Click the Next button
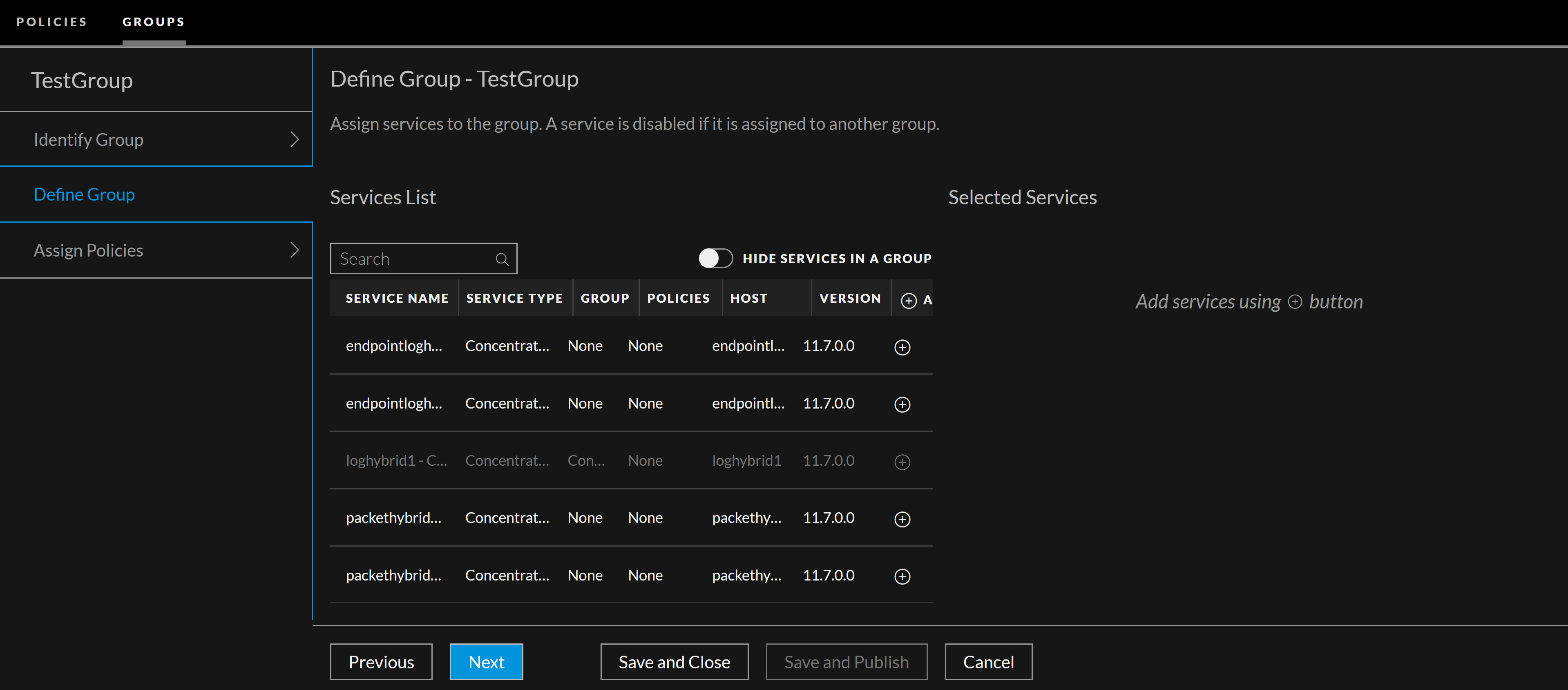1568x690 pixels. pyautogui.click(x=486, y=661)
